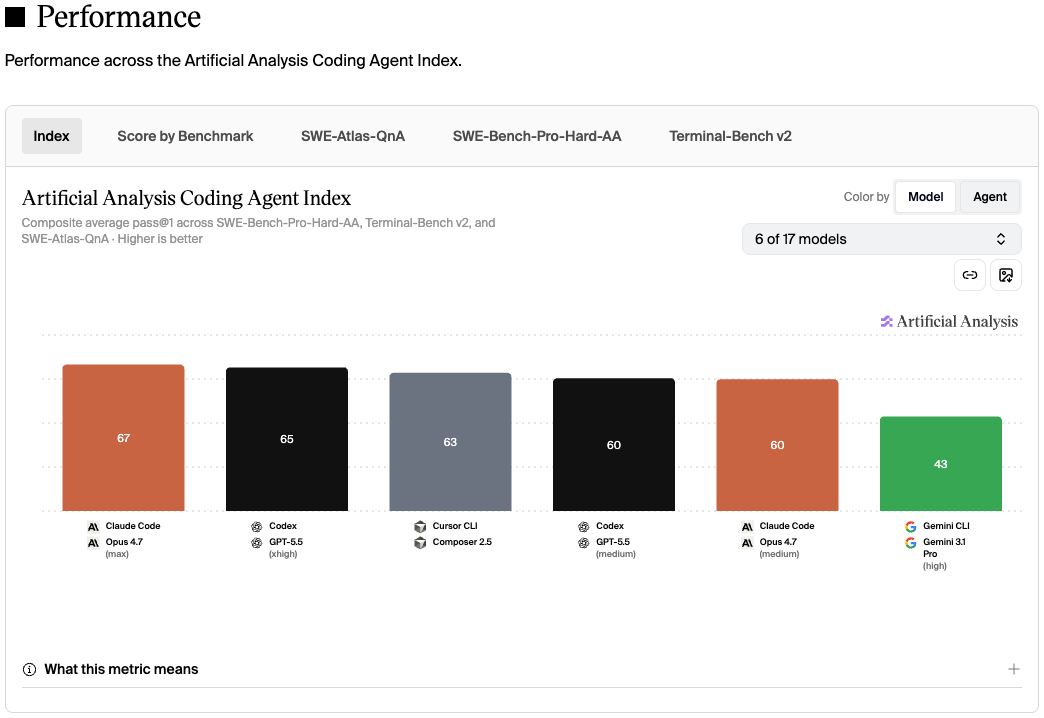Click the Cursor cube icon beside Composer 2.5
Viewport: 1044px width, 718px height.
pyautogui.click(x=420, y=543)
